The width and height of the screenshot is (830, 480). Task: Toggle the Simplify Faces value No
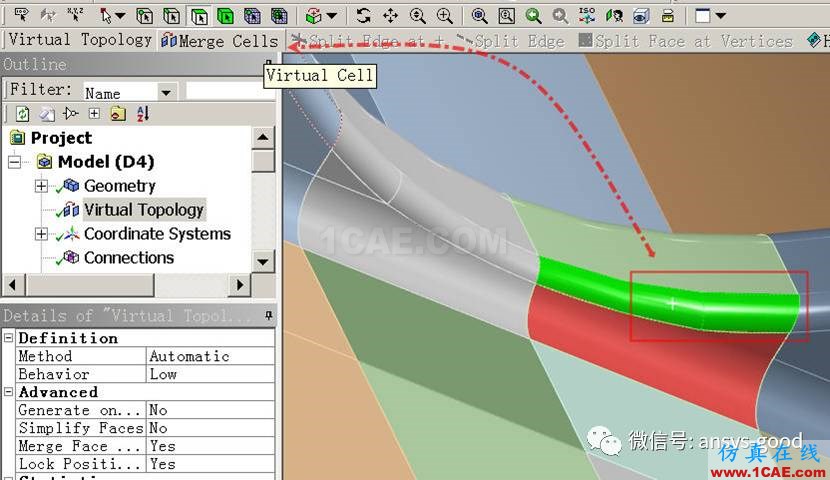click(x=210, y=428)
